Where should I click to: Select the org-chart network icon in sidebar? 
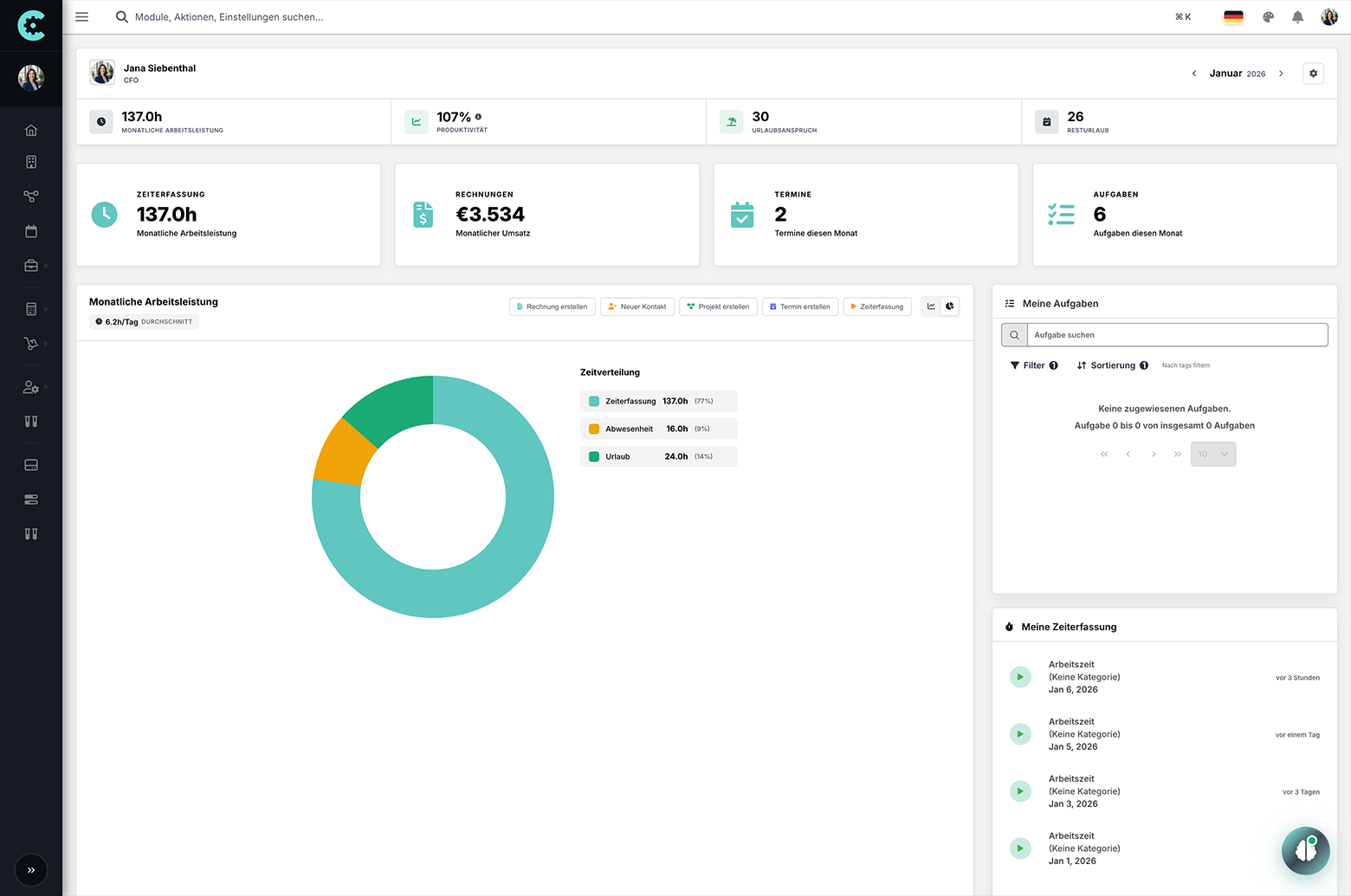click(30, 196)
